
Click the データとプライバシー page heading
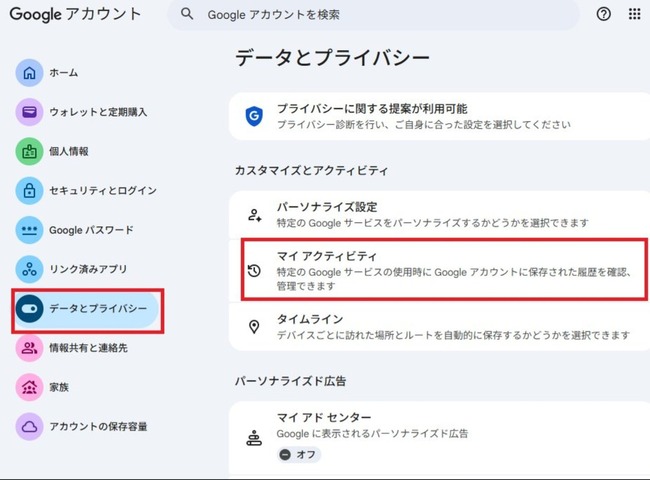click(332, 57)
